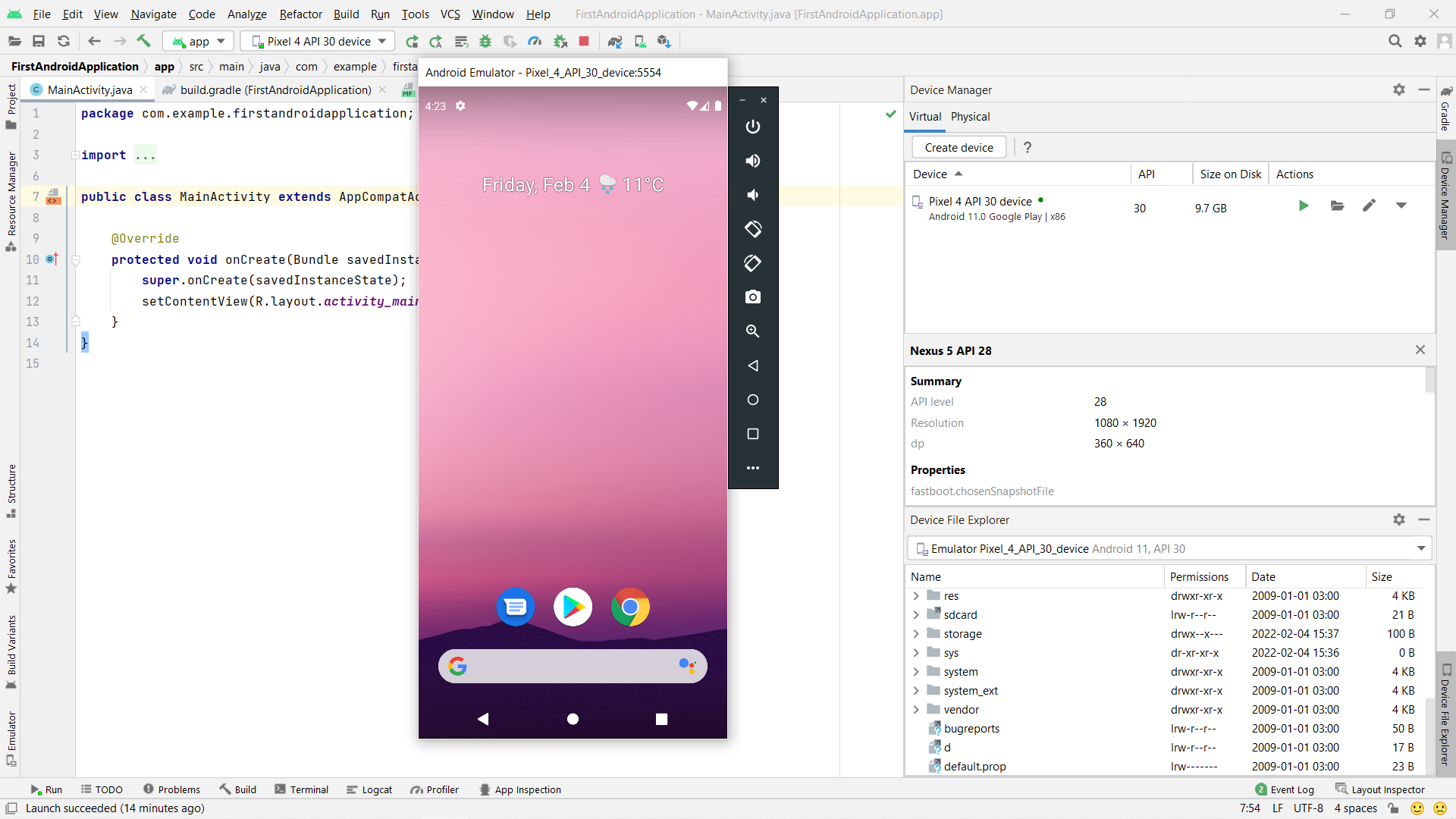1456x819 pixels.
Task: Take an emulator screenshot
Action: [752, 297]
